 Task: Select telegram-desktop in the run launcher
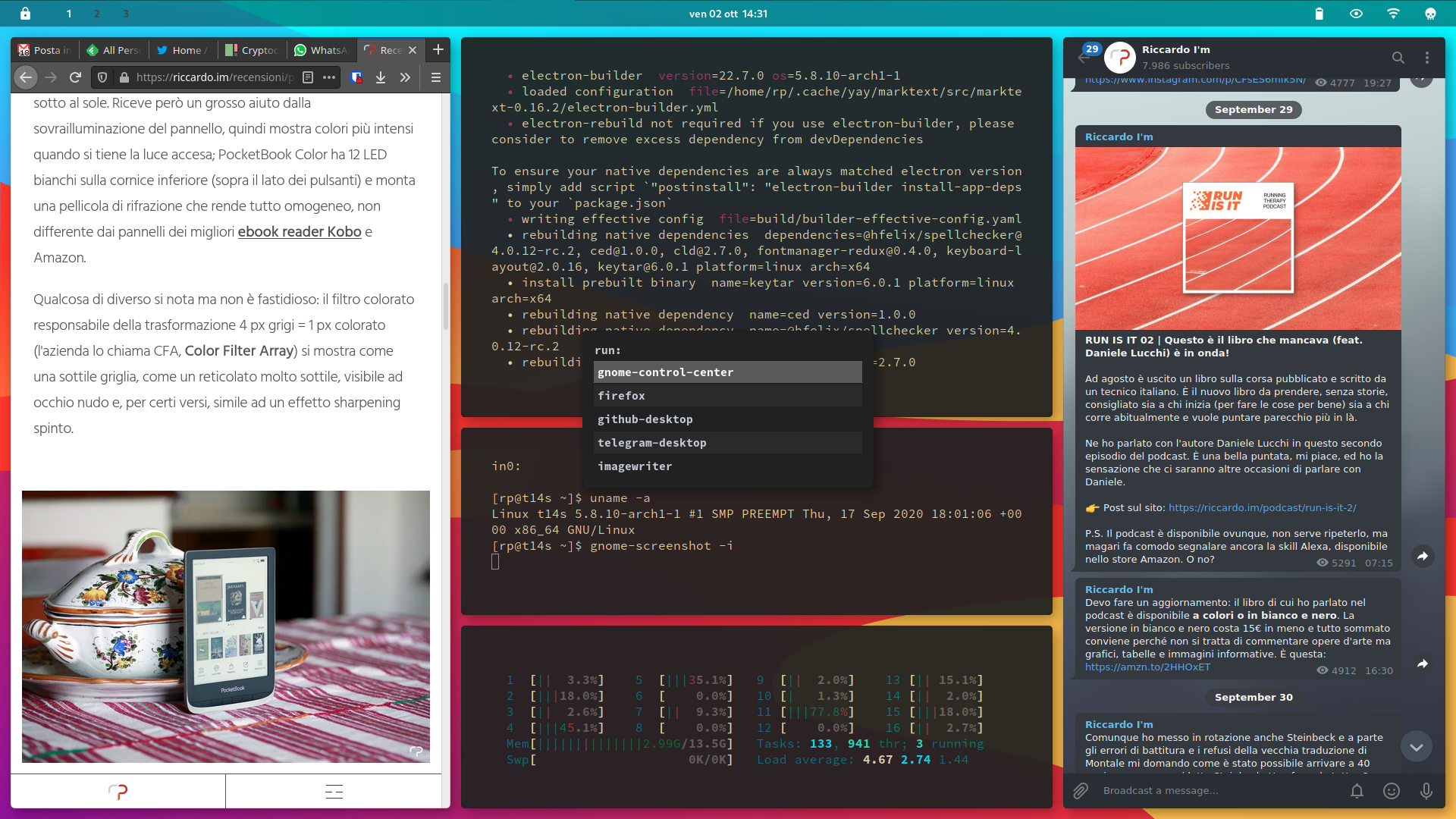[x=652, y=442]
